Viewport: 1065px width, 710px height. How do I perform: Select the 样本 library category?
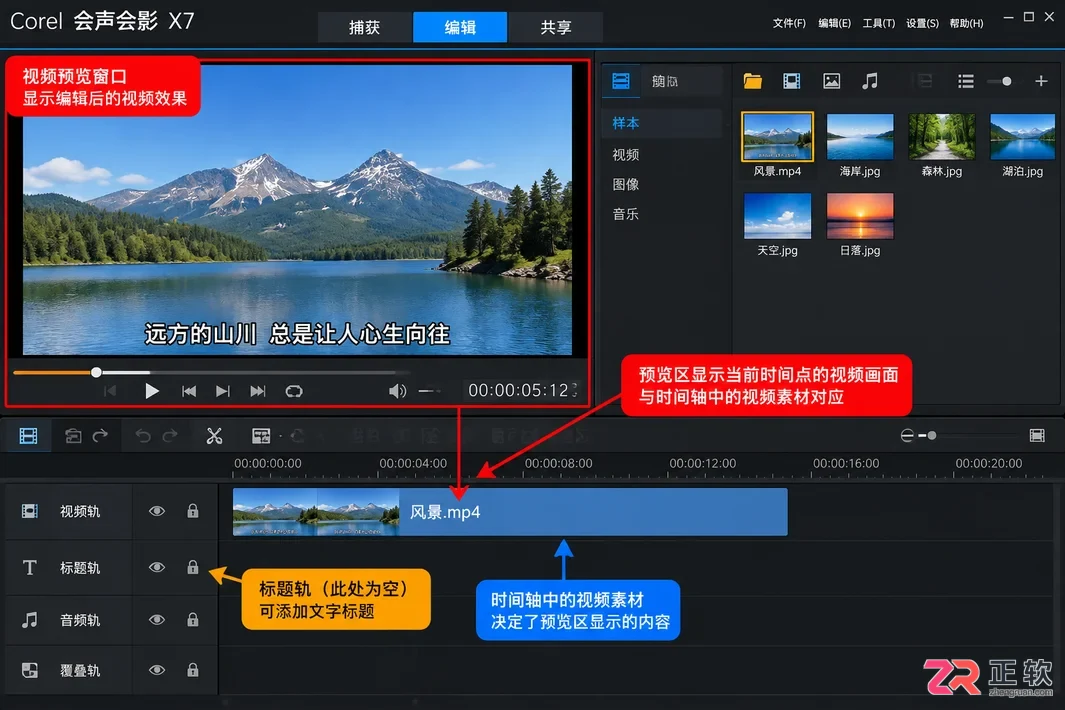tap(626, 123)
